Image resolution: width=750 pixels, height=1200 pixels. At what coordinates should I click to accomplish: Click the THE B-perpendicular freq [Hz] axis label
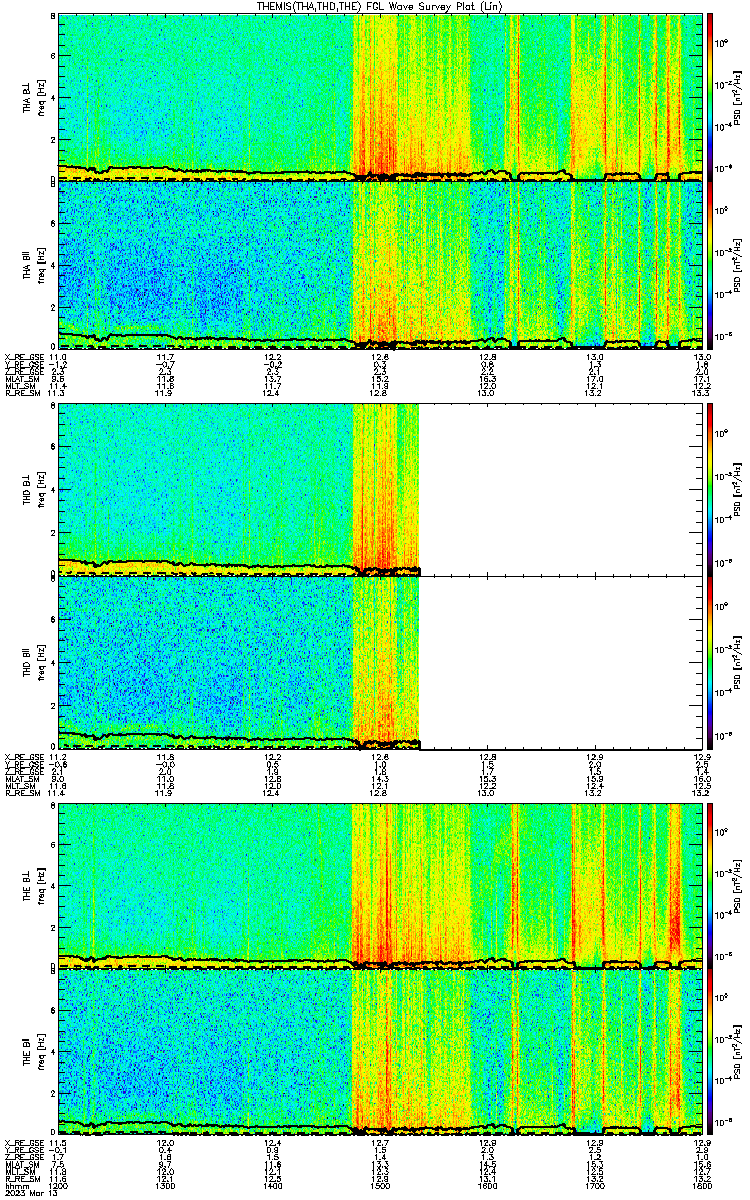point(41,887)
